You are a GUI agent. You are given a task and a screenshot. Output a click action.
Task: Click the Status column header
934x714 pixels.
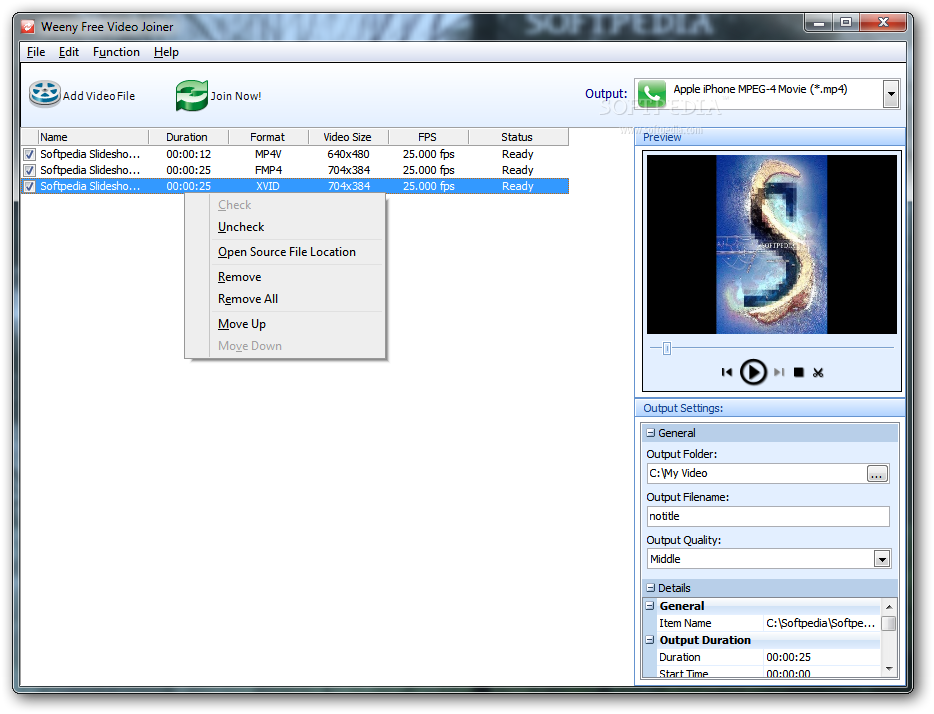click(518, 137)
